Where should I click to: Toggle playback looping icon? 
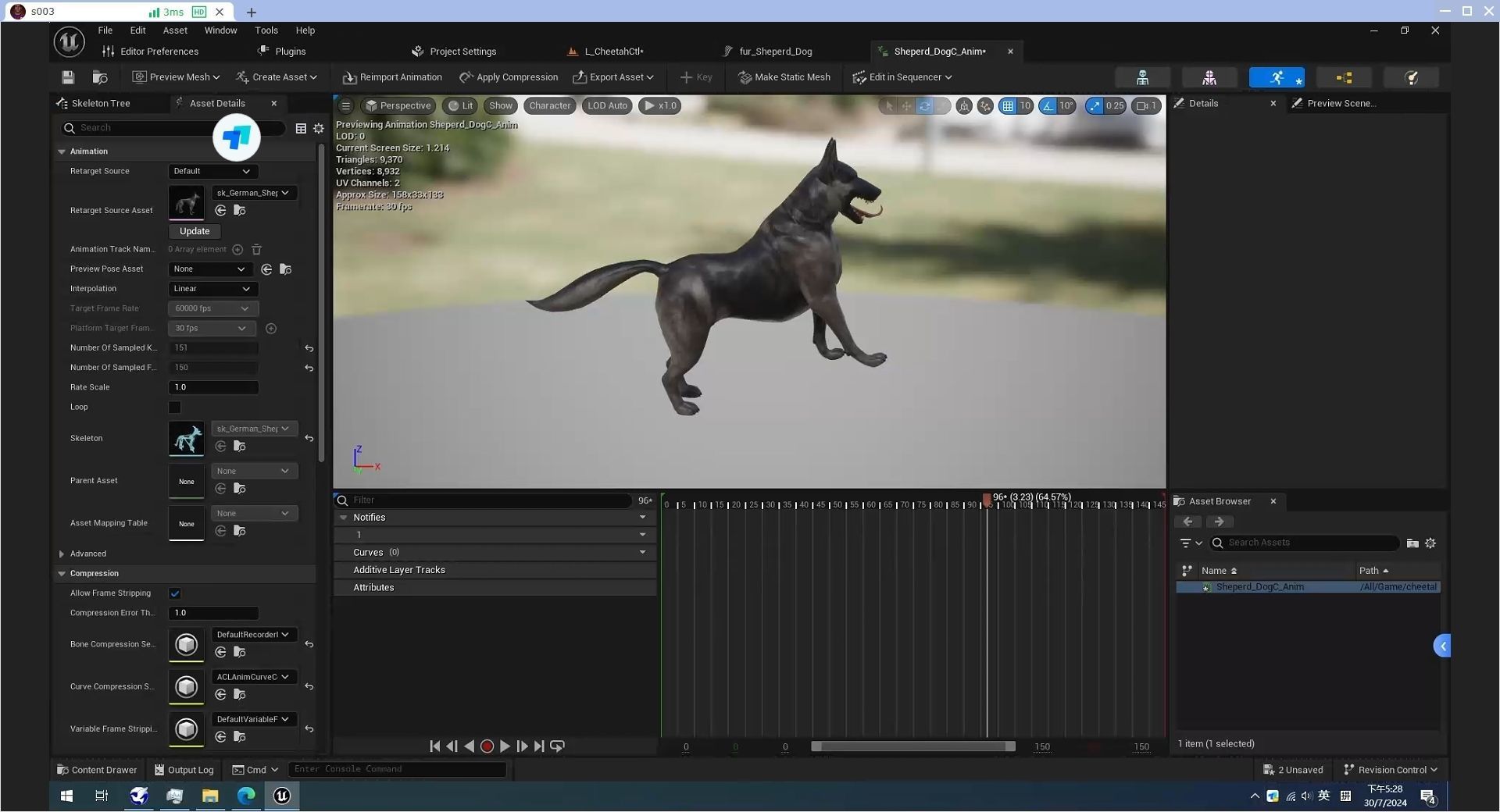(557, 746)
